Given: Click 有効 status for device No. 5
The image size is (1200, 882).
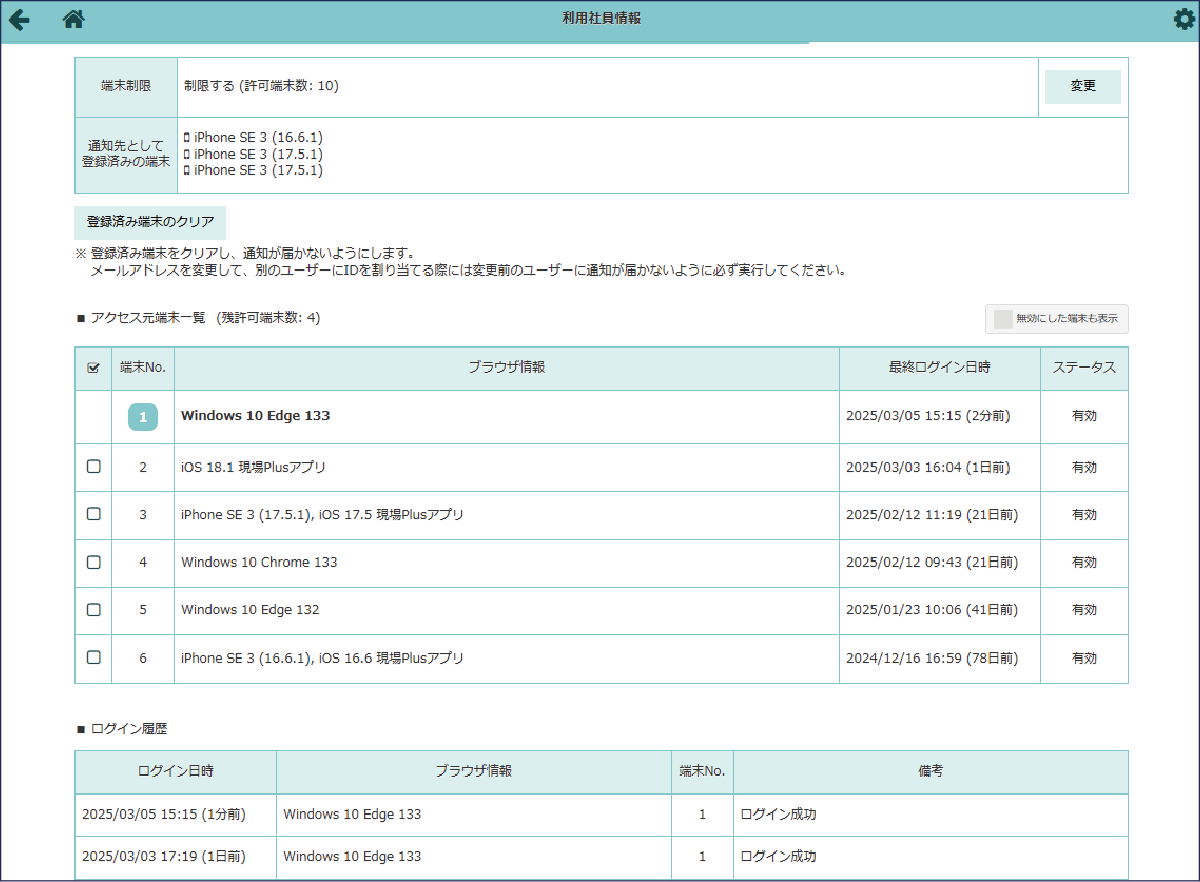Looking at the screenshot, I should pos(1084,610).
